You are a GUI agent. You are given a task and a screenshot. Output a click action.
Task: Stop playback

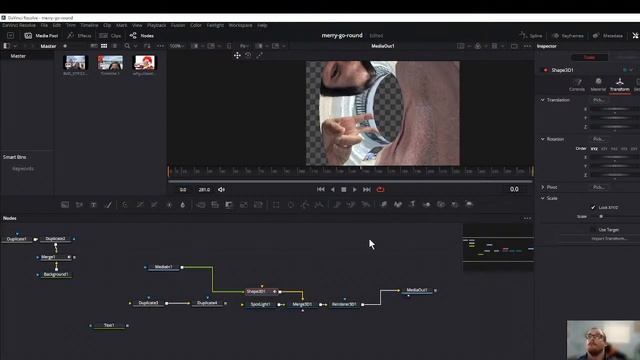click(344, 189)
